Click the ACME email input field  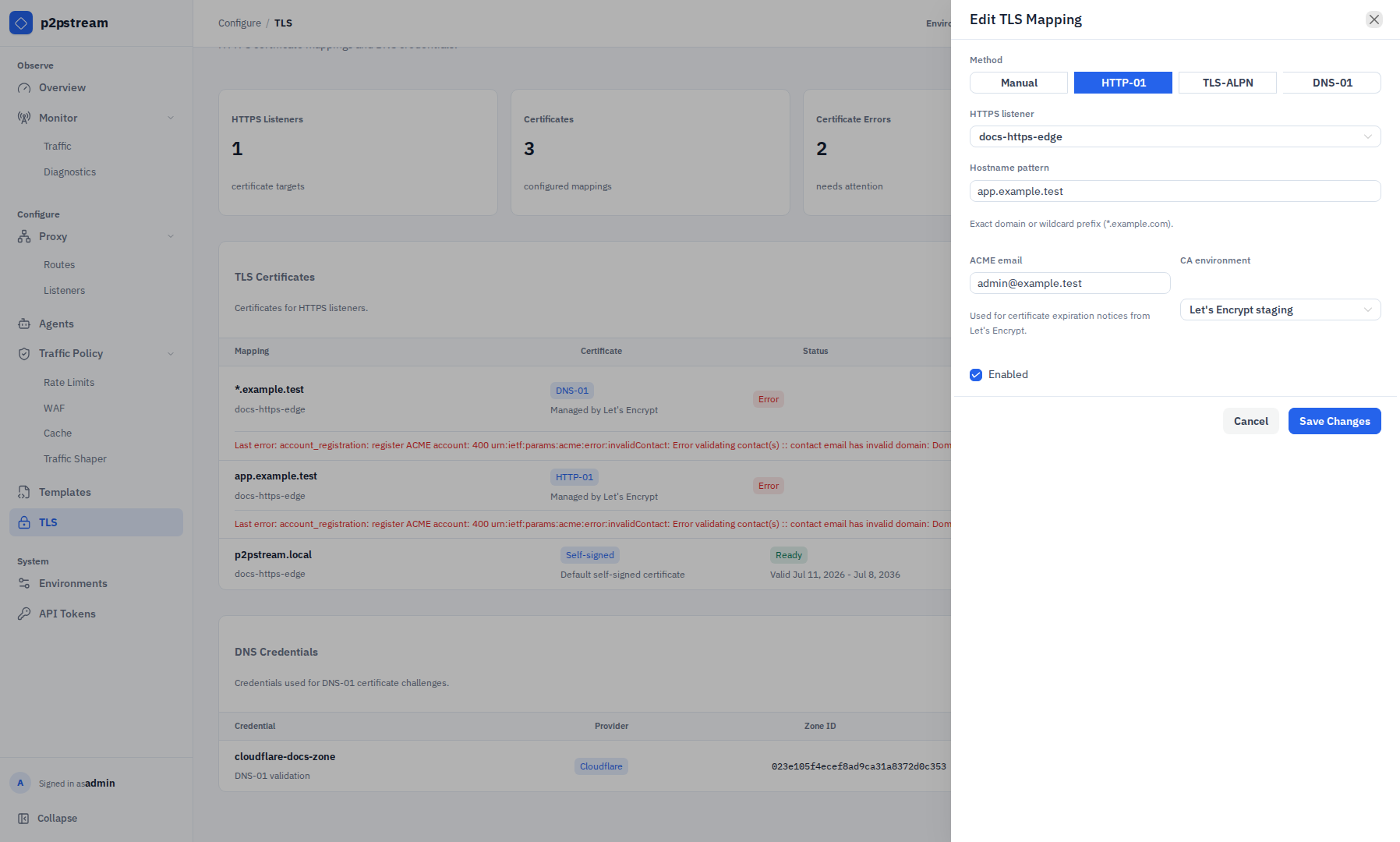[1069, 283]
